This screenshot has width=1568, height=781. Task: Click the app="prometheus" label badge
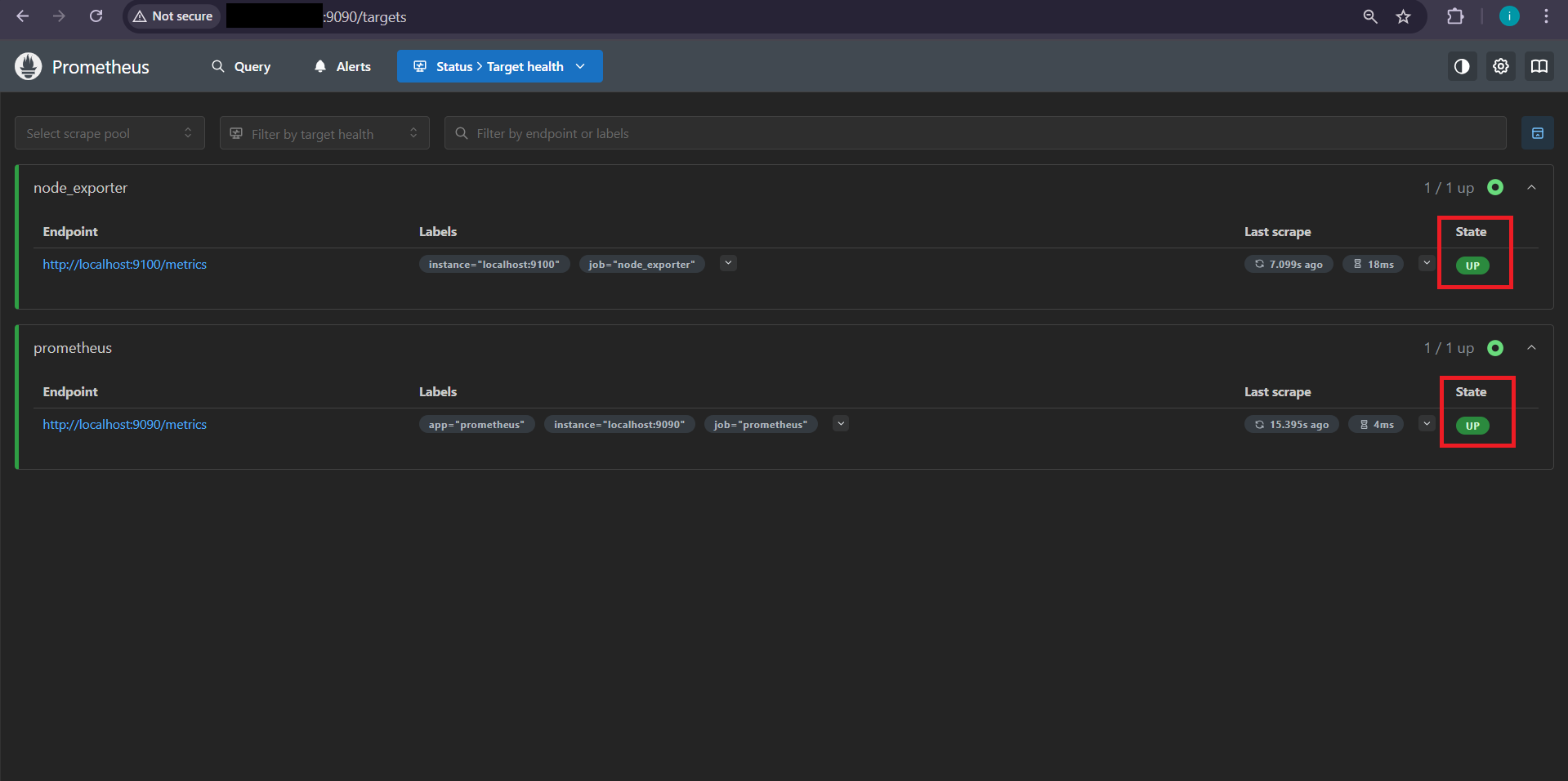(x=477, y=424)
